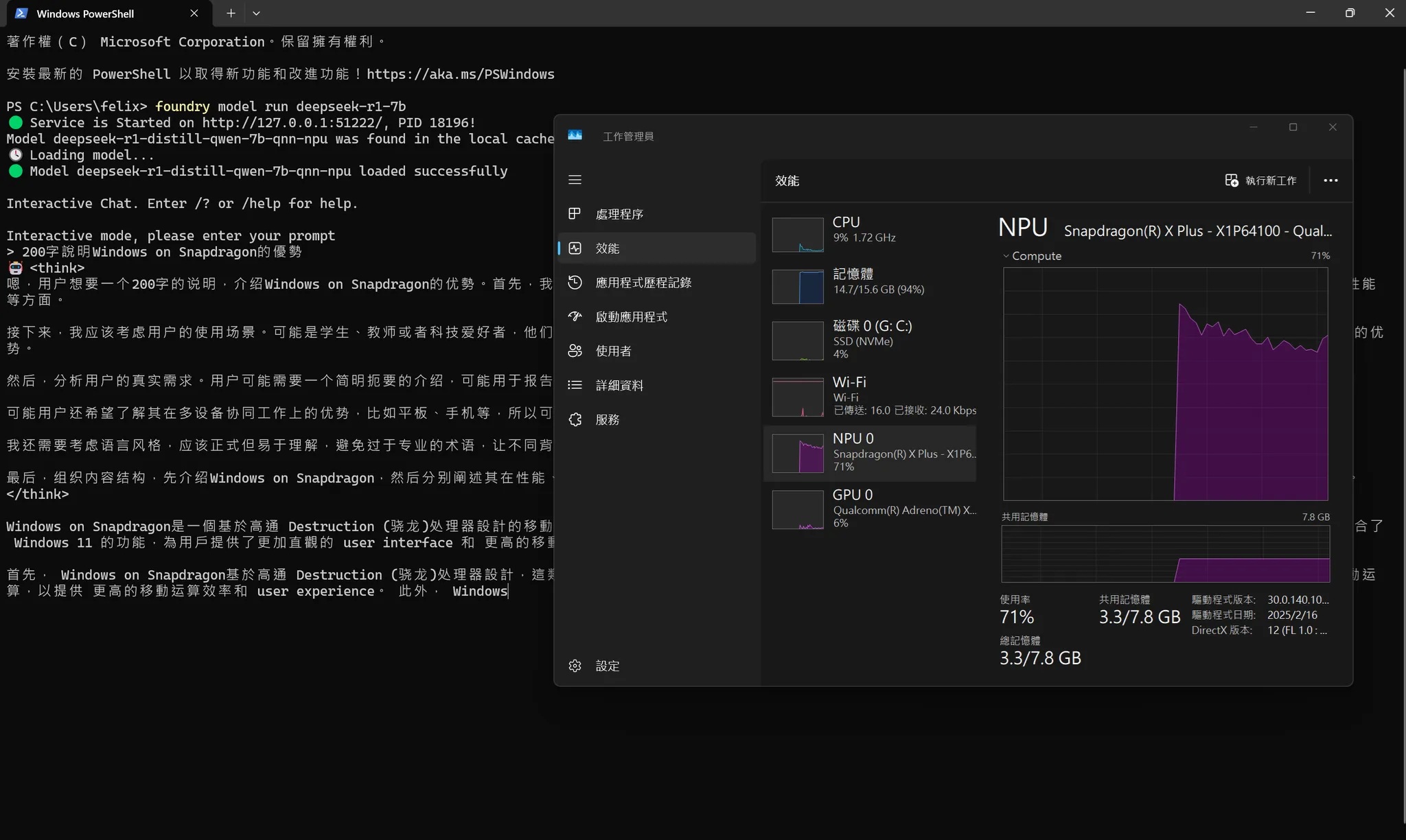The width and height of the screenshot is (1406, 840).
Task: Click the green 'Service is Started' status dot
Action: [x=15, y=123]
